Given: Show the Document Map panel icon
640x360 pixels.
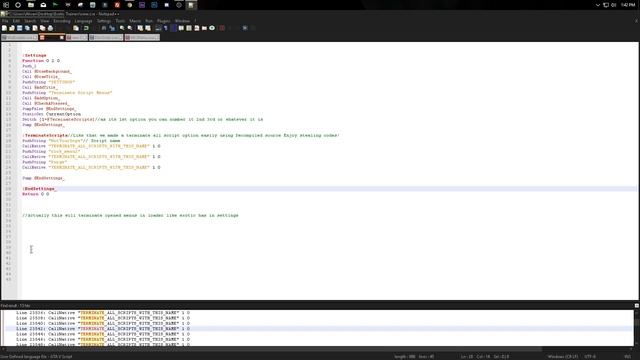Looking at the screenshot, I should pyautogui.click(x=189, y=28).
